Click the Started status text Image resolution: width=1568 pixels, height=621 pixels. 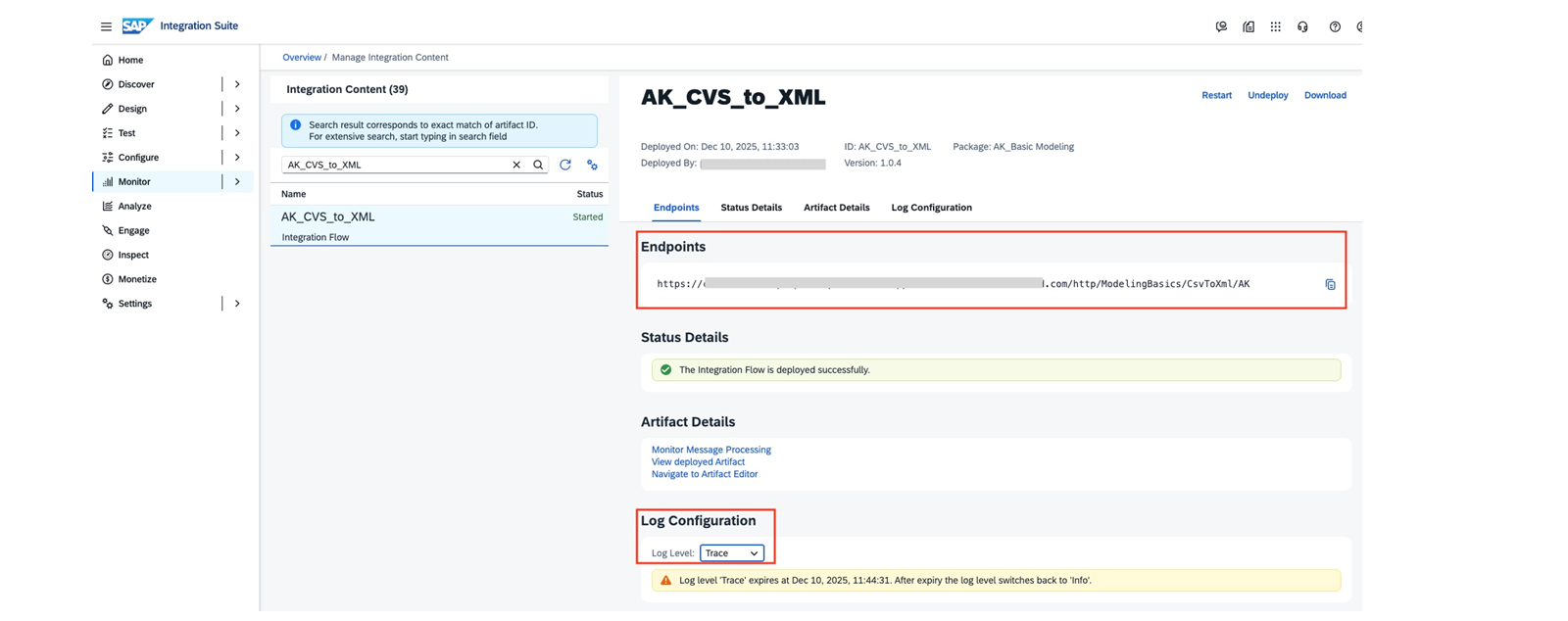click(587, 217)
